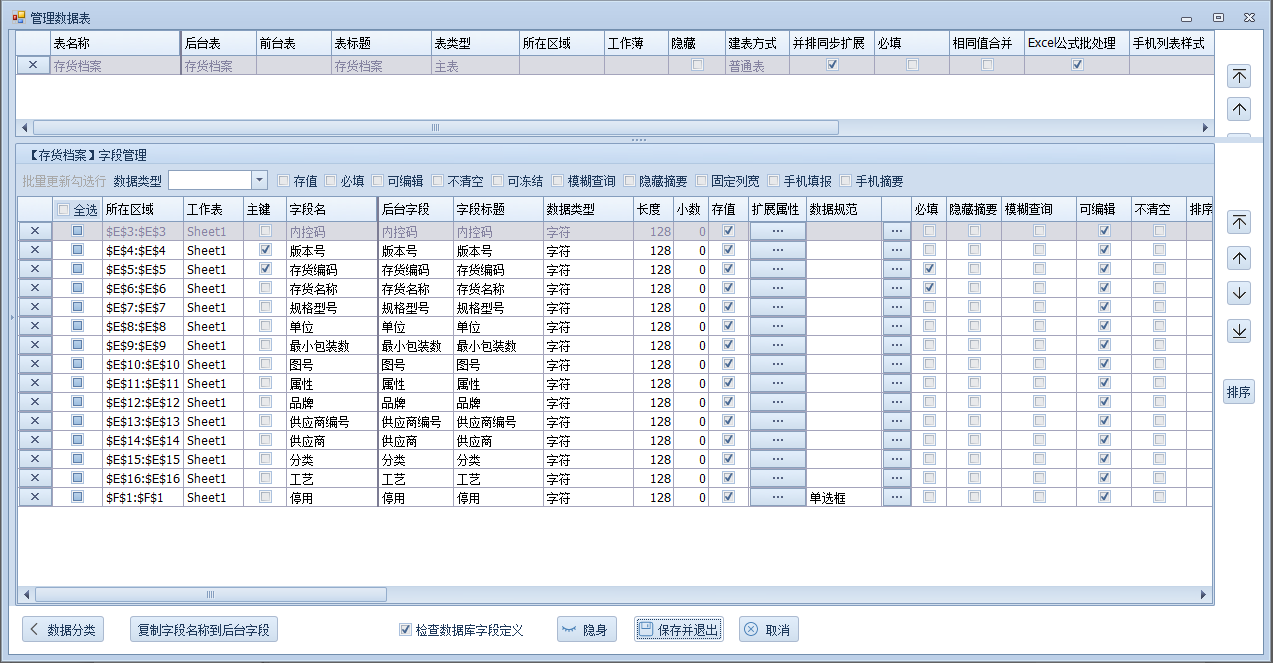Move selected field down one position

pyautogui.click(x=1239, y=294)
